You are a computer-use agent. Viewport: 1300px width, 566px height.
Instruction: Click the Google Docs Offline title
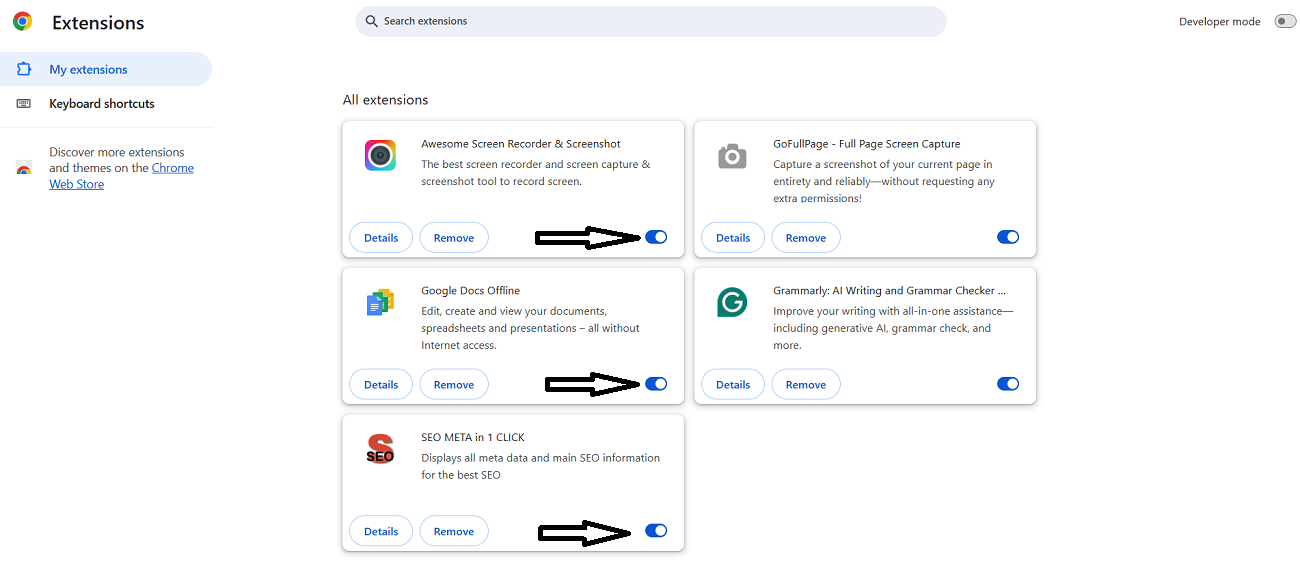click(x=471, y=291)
